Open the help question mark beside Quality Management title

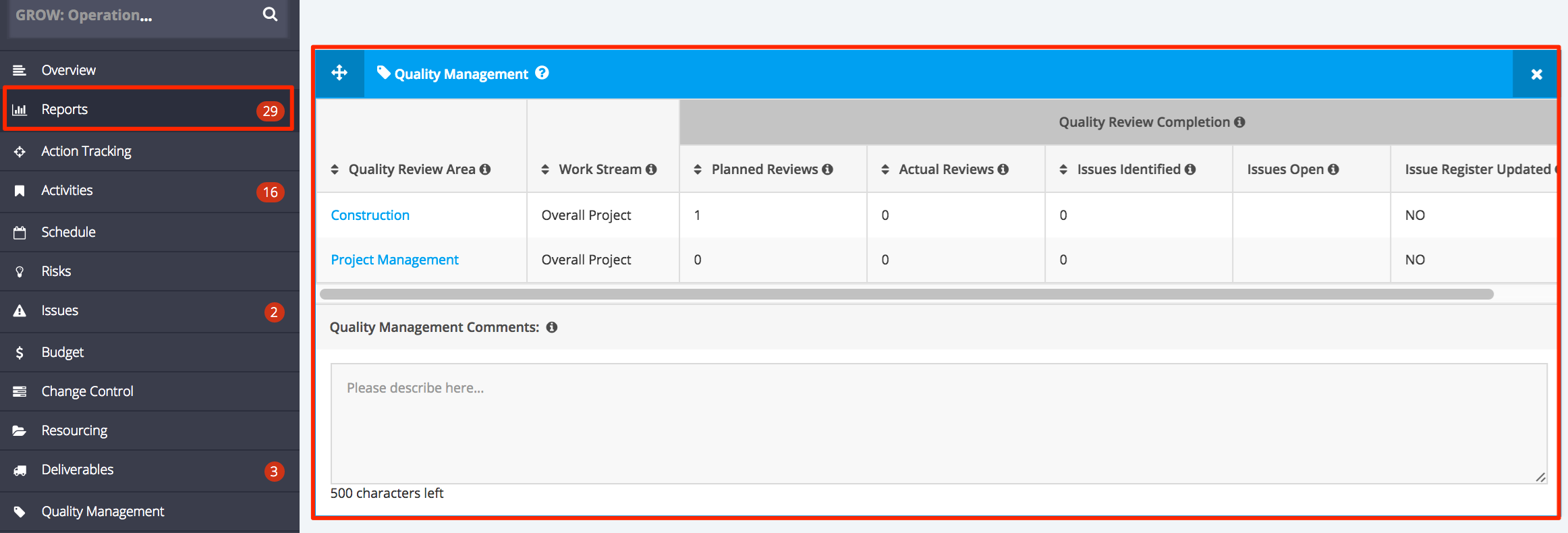pos(542,73)
